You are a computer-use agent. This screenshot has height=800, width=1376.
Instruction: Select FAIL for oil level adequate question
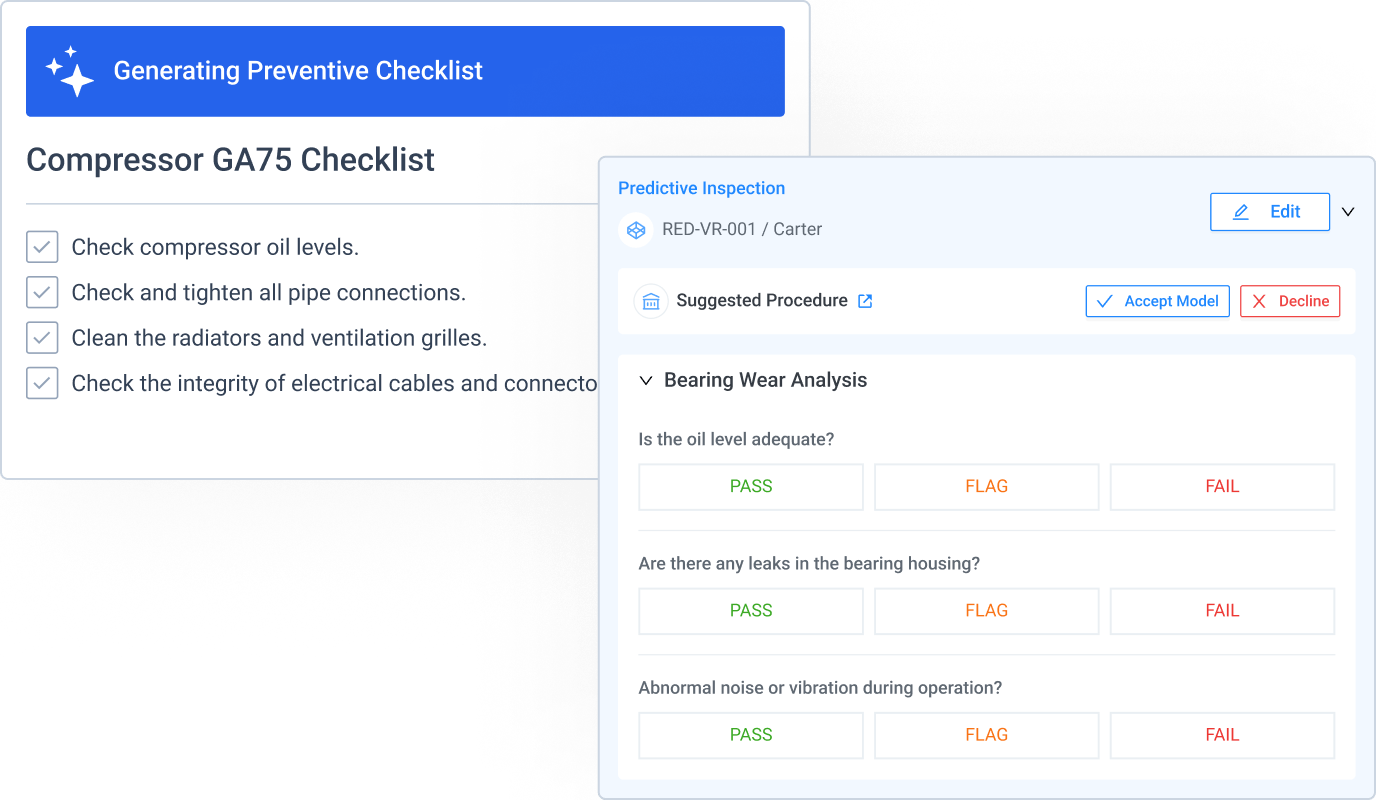(x=1222, y=487)
